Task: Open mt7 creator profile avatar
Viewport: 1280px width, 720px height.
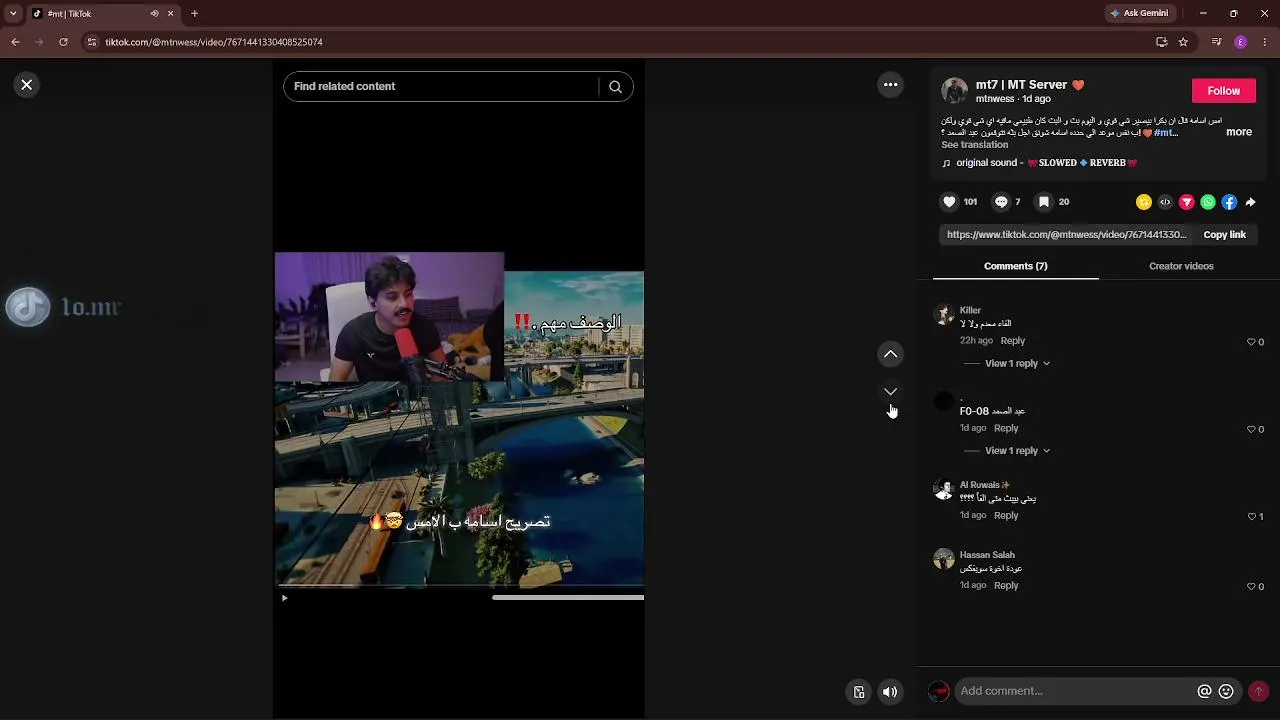Action: [954, 91]
